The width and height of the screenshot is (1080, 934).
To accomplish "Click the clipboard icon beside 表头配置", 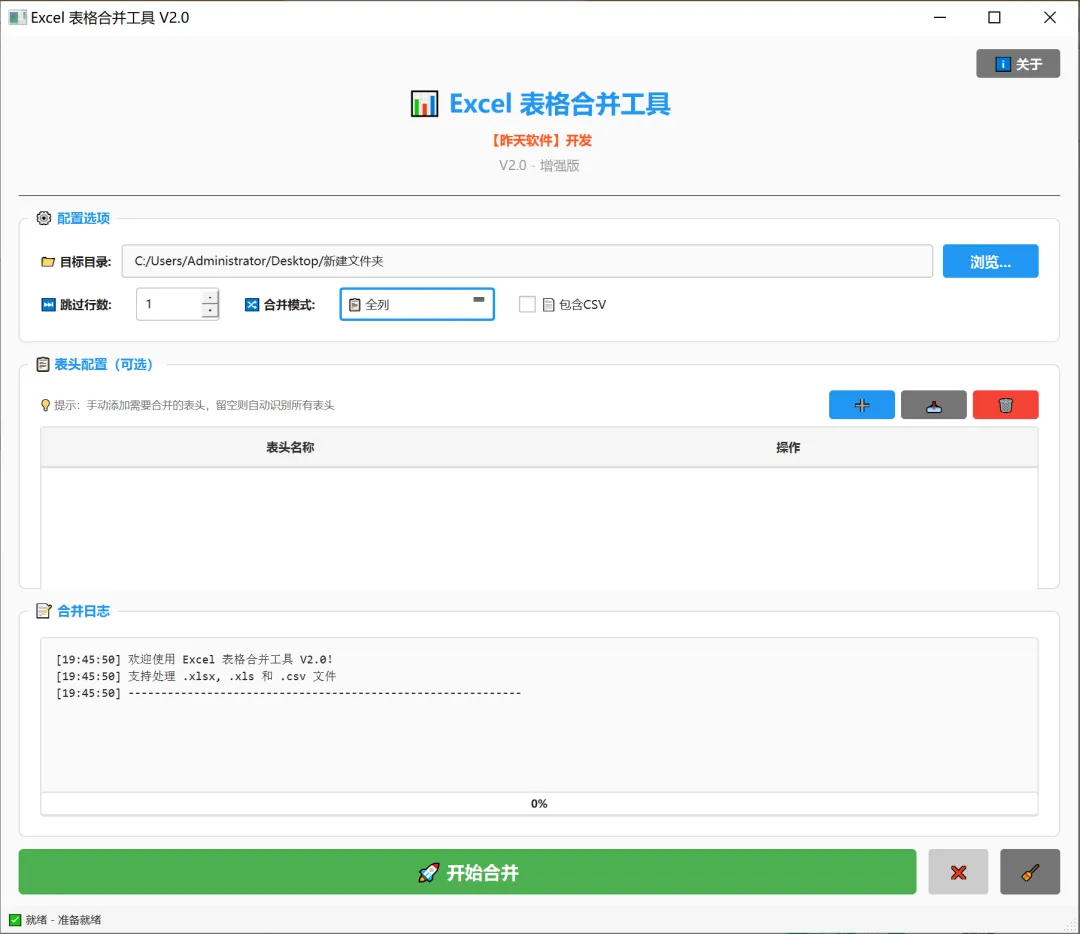I will (x=43, y=364).
